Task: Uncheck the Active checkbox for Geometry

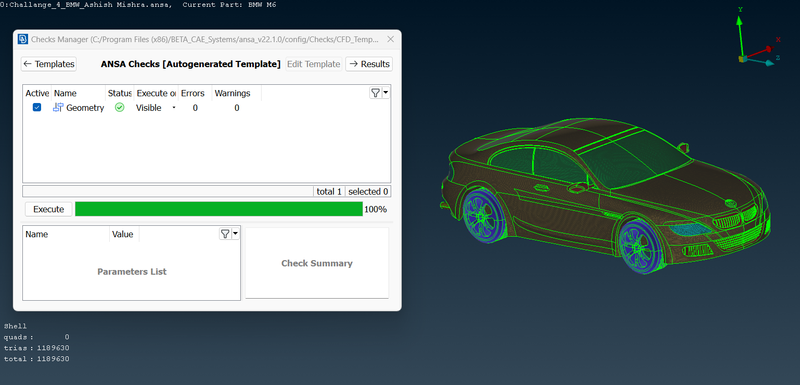Action: [x=37, y=108]
